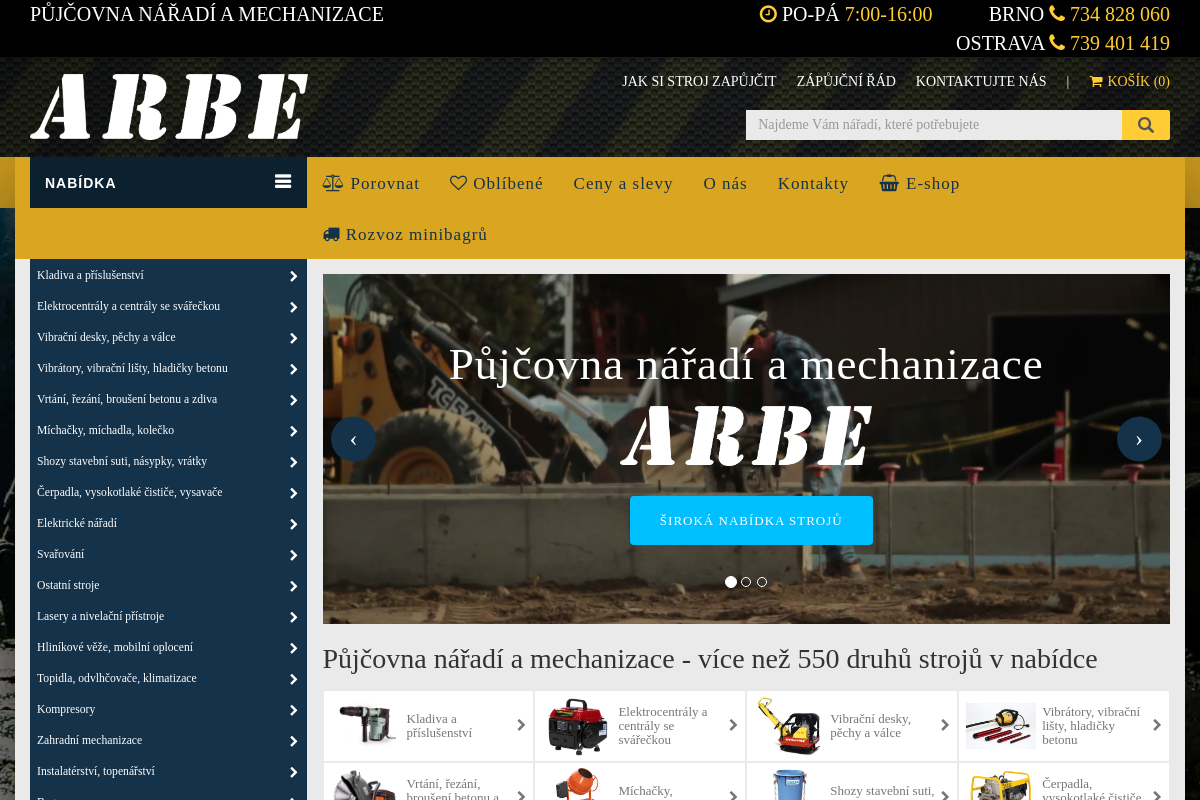Image resolution: width=1200 pixels, height=800 pixels.
Task: Click the vibrating plate image in Vibrační desky card
Action: (789, 726)
